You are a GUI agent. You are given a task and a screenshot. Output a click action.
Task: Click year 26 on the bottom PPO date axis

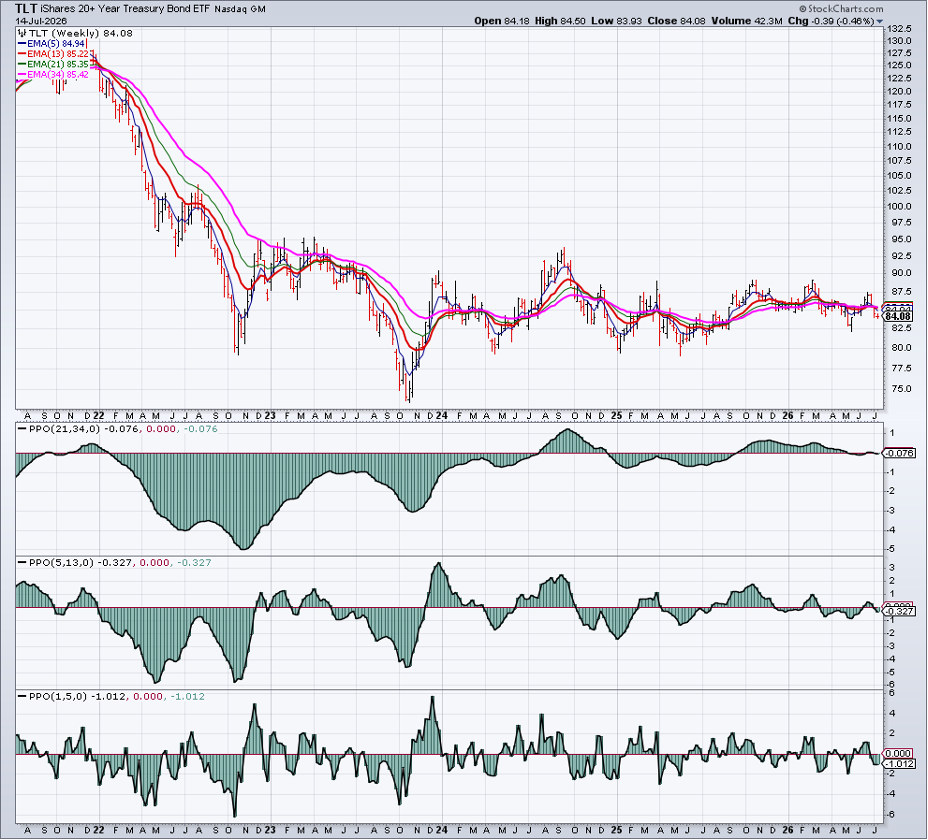(788, 830)
